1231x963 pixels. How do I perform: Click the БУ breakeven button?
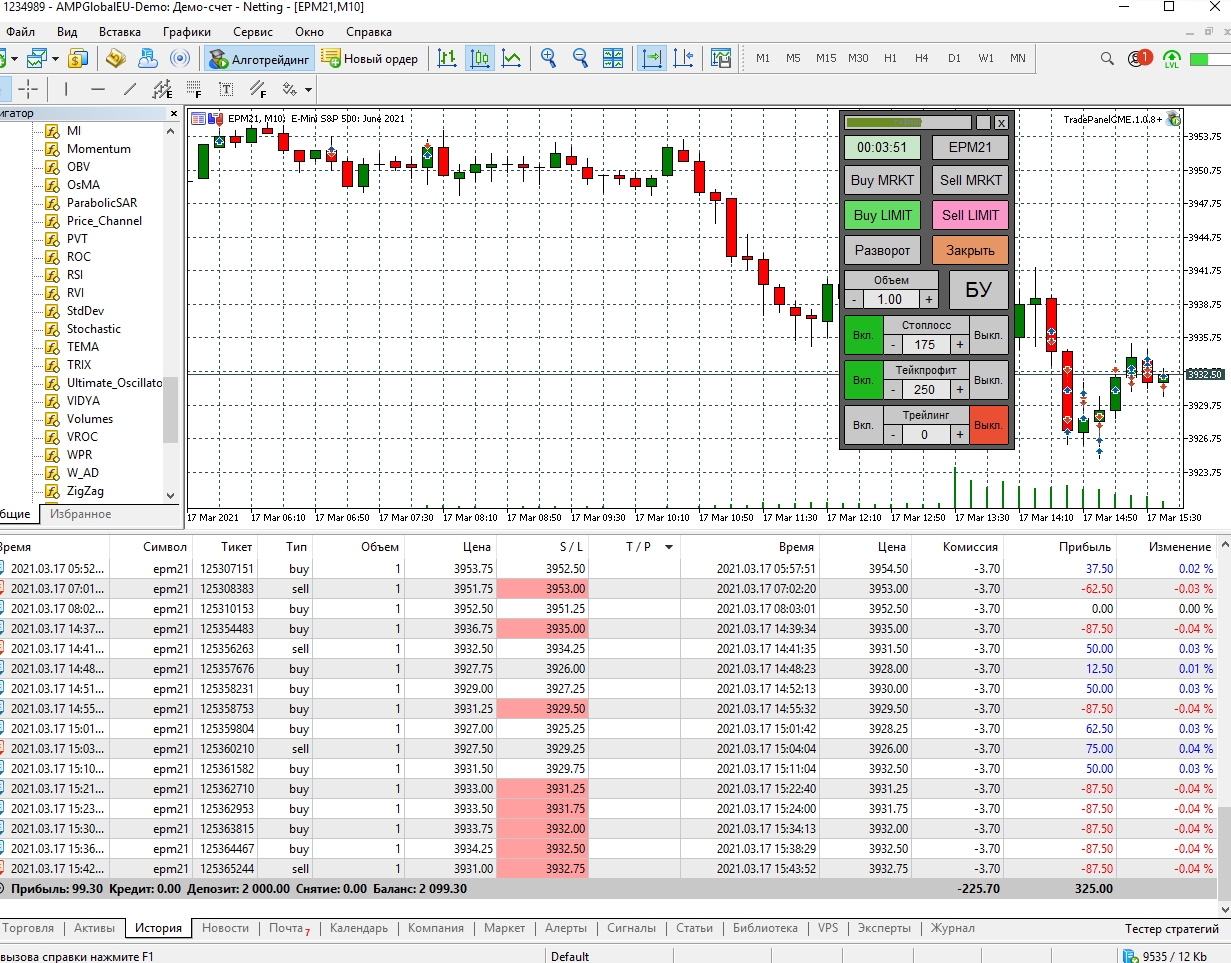[x=978, y=290]
